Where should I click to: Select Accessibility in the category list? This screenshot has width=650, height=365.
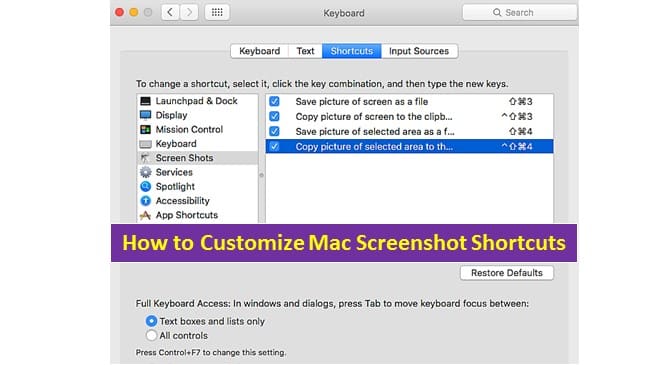coord(197,201)
